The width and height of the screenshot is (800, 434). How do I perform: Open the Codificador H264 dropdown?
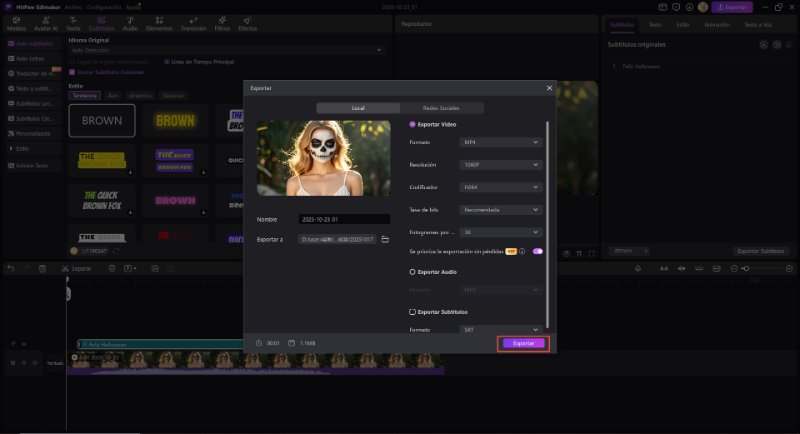pyautogui.click(x=501, y=187)
